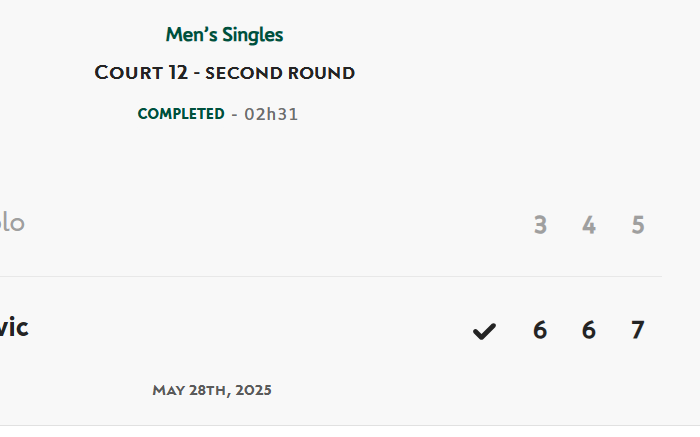Click the COMPLETED match status
The width and height of the screenshot is (700, 437).
coord(181,114)
